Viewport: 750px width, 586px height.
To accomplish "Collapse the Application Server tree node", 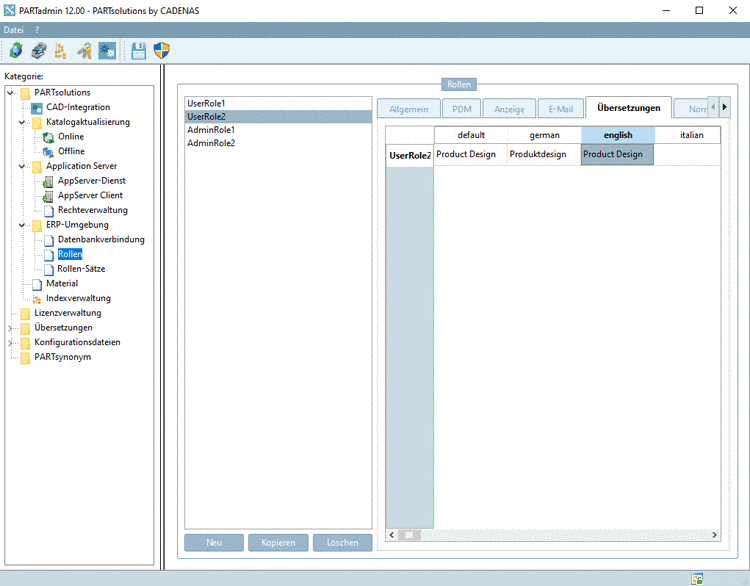I will [x=22, y=166].
